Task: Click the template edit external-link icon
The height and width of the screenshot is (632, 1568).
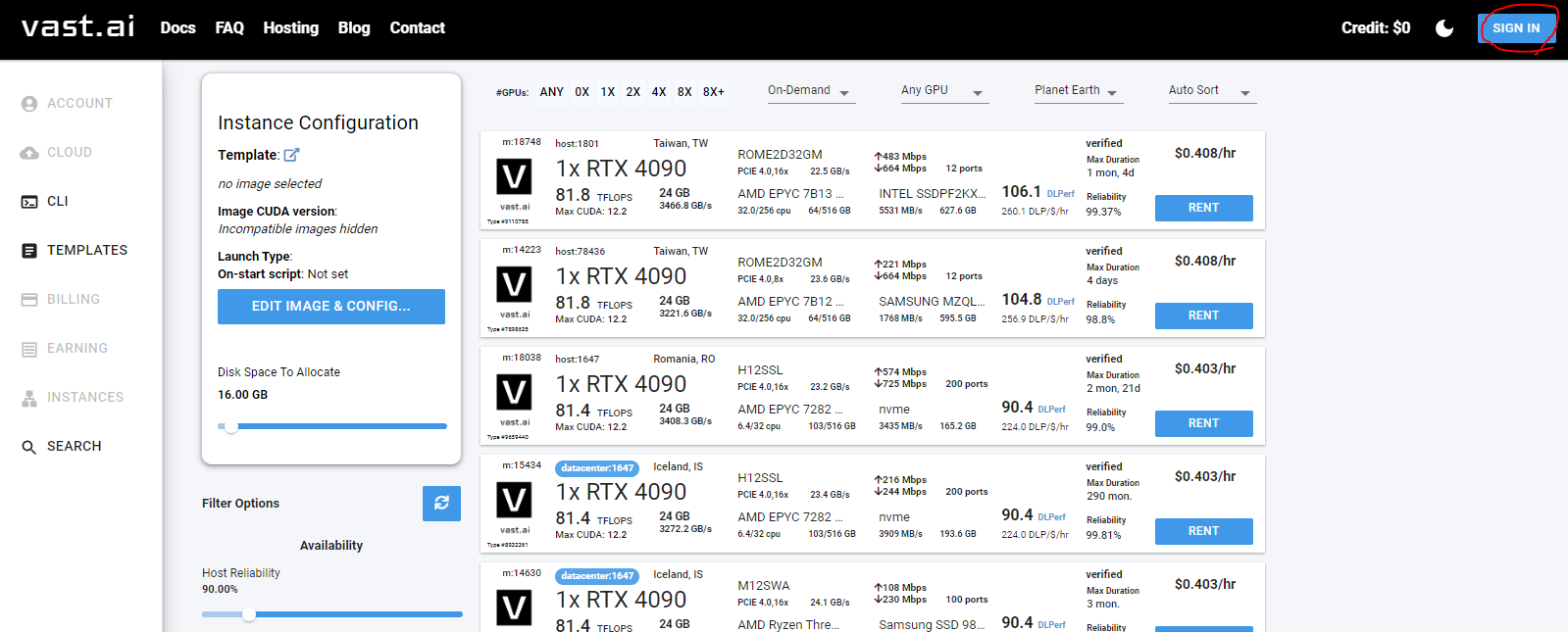Action: pos(291,155)
